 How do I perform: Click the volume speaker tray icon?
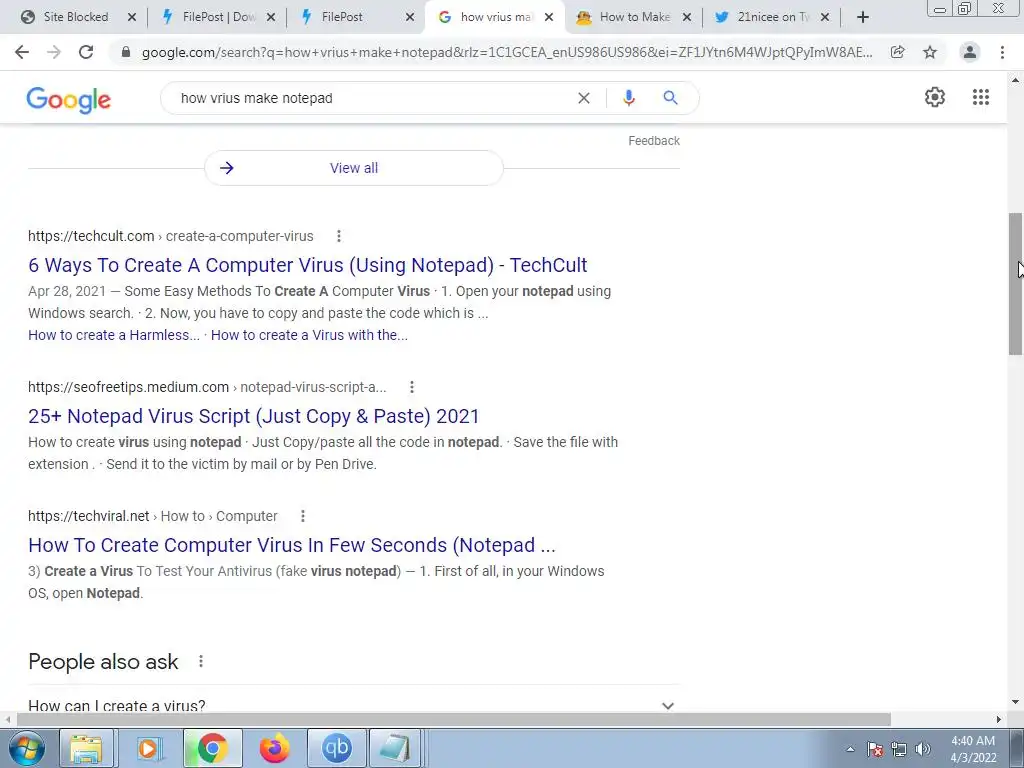tap(923, 749)
